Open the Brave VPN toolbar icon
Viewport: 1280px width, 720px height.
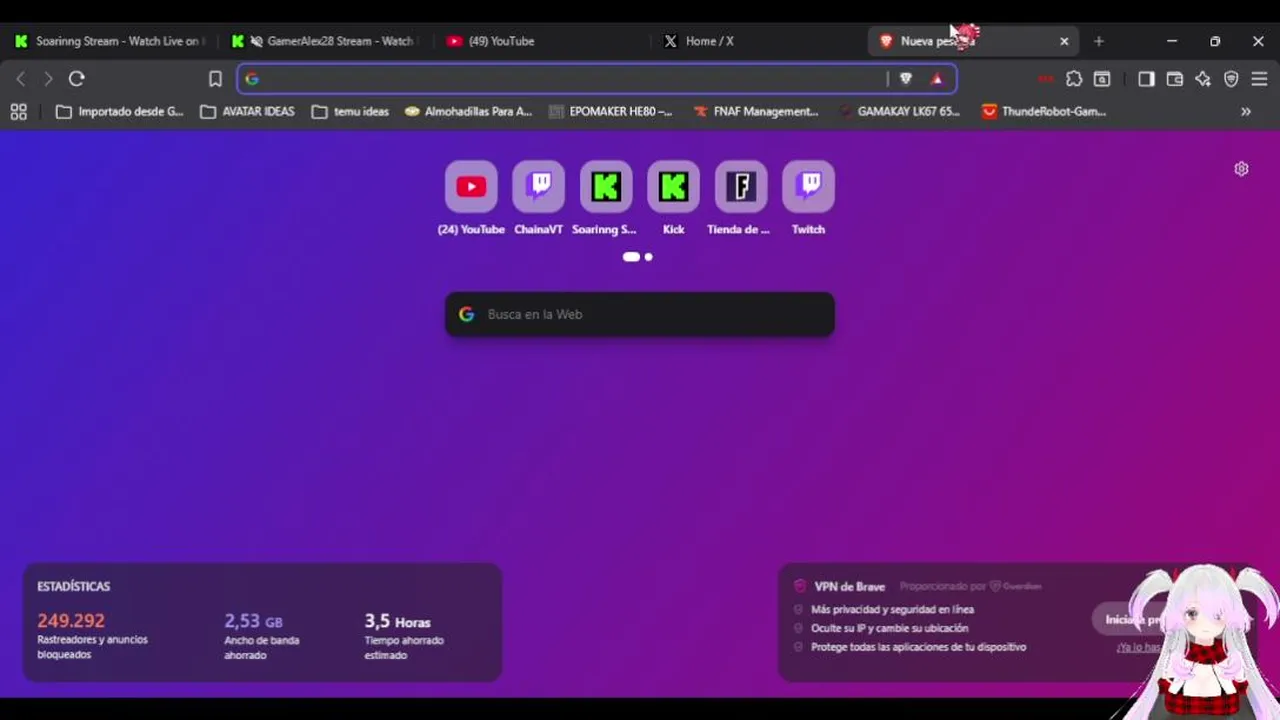1231,79
